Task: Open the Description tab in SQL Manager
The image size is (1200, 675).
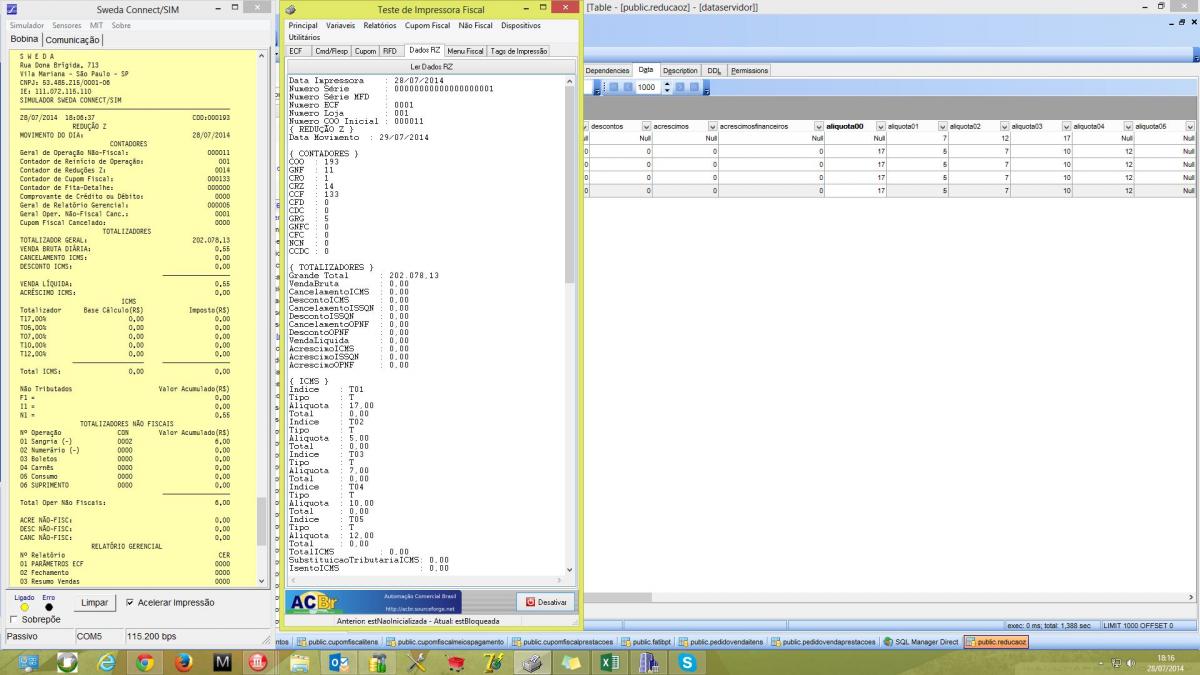Action: click(680, 71)
